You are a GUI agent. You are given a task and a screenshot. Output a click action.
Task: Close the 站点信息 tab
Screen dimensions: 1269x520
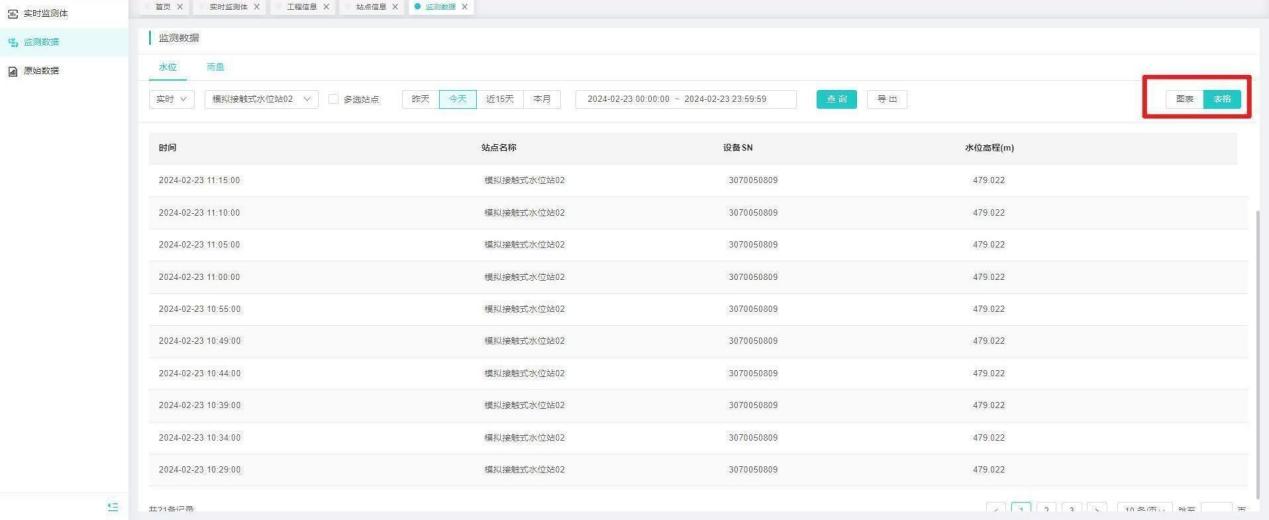(395, 7)
